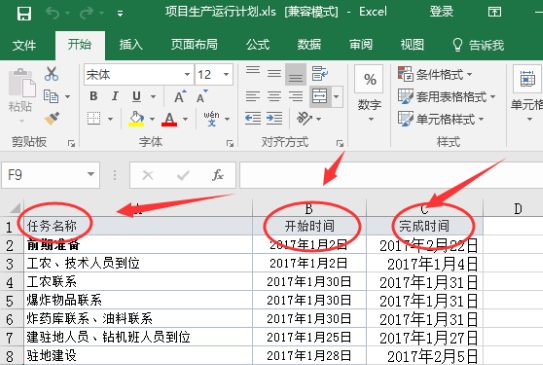Open Merge and Center dropdown arrow

(336, 96)
